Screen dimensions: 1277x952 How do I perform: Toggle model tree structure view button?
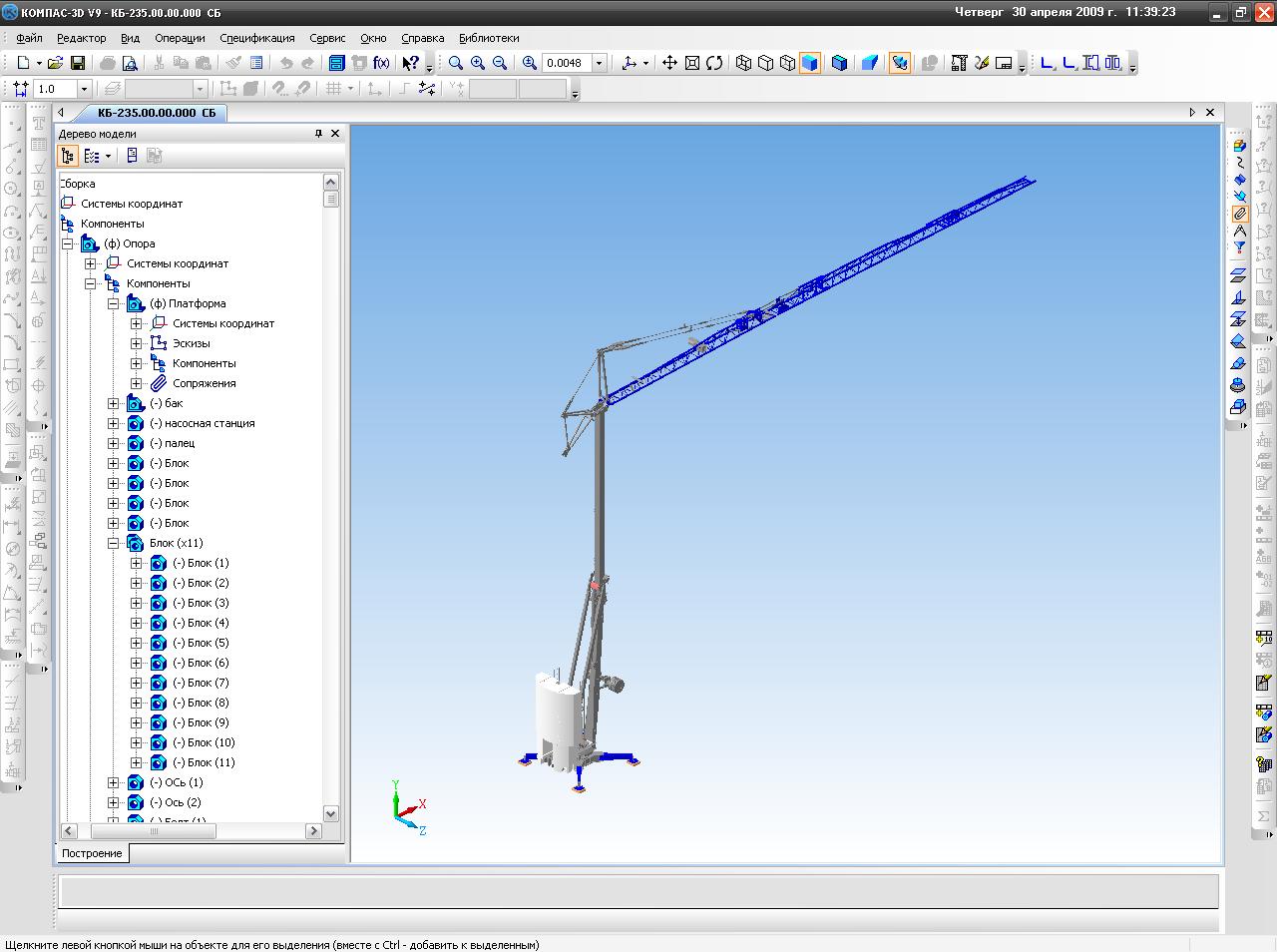[68, 156]
